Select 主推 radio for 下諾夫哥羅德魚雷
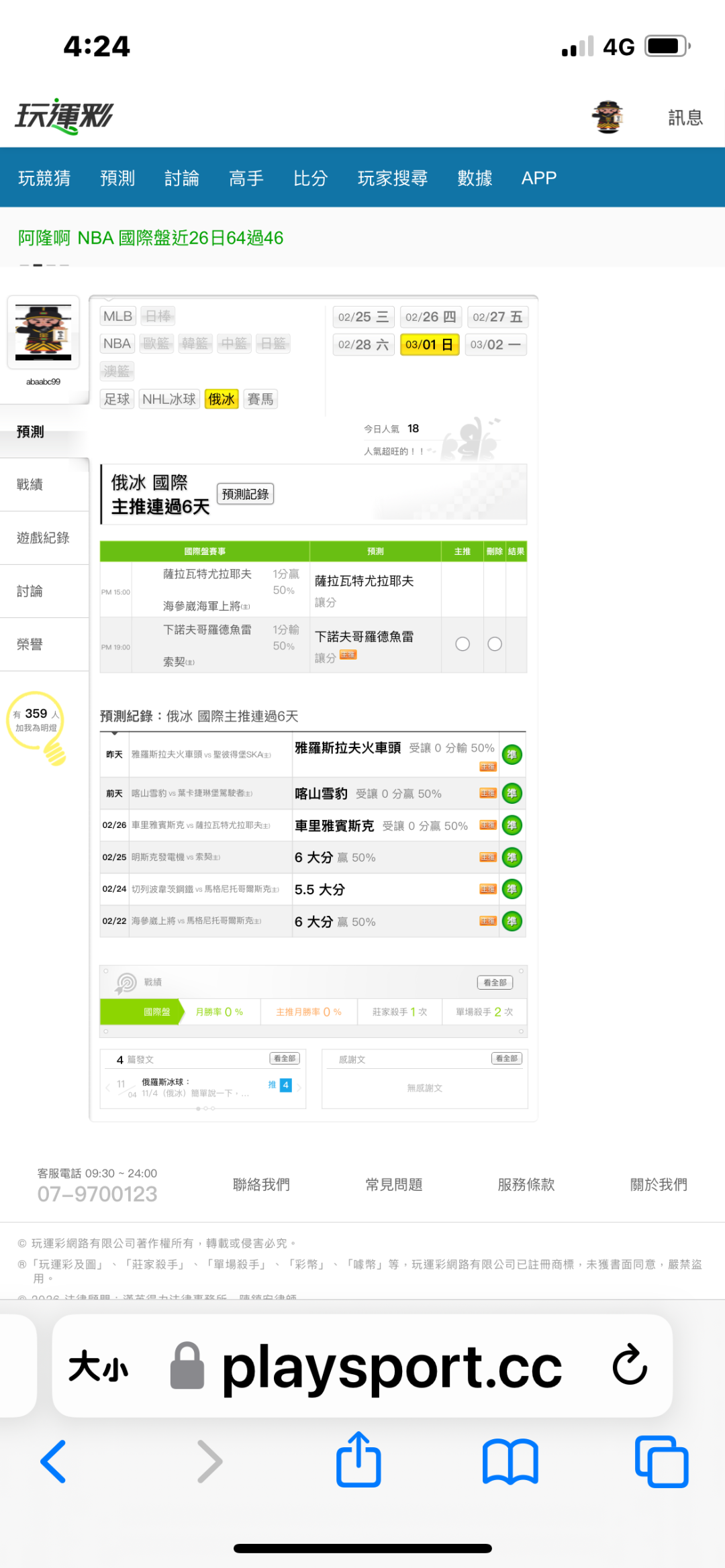Viewport: 725px width, 1568px height. [463, 644]
